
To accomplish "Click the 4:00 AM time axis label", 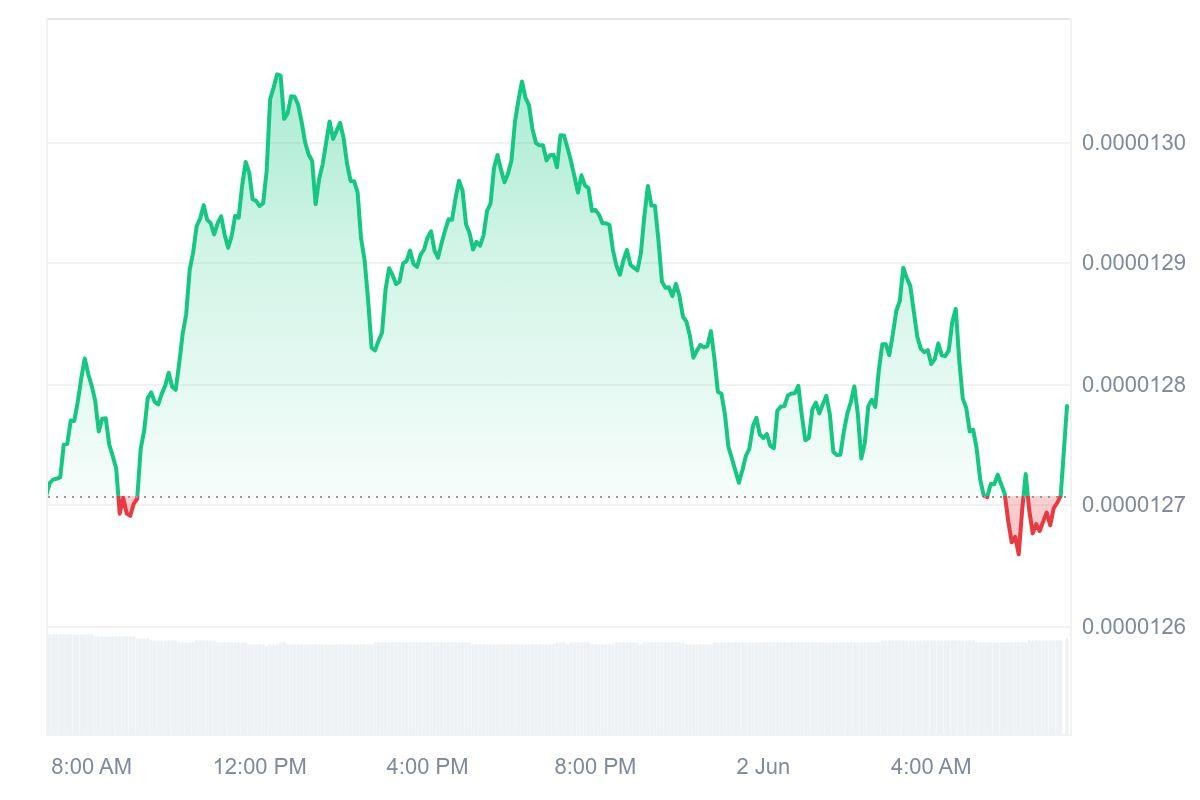I will (x=930, y=767).
